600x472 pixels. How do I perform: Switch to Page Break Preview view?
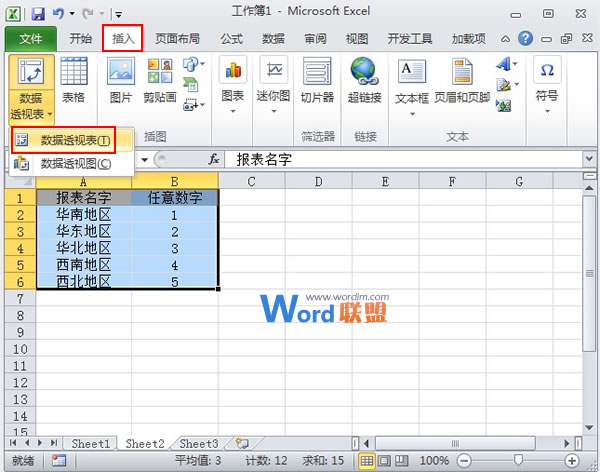click(400, 461)
